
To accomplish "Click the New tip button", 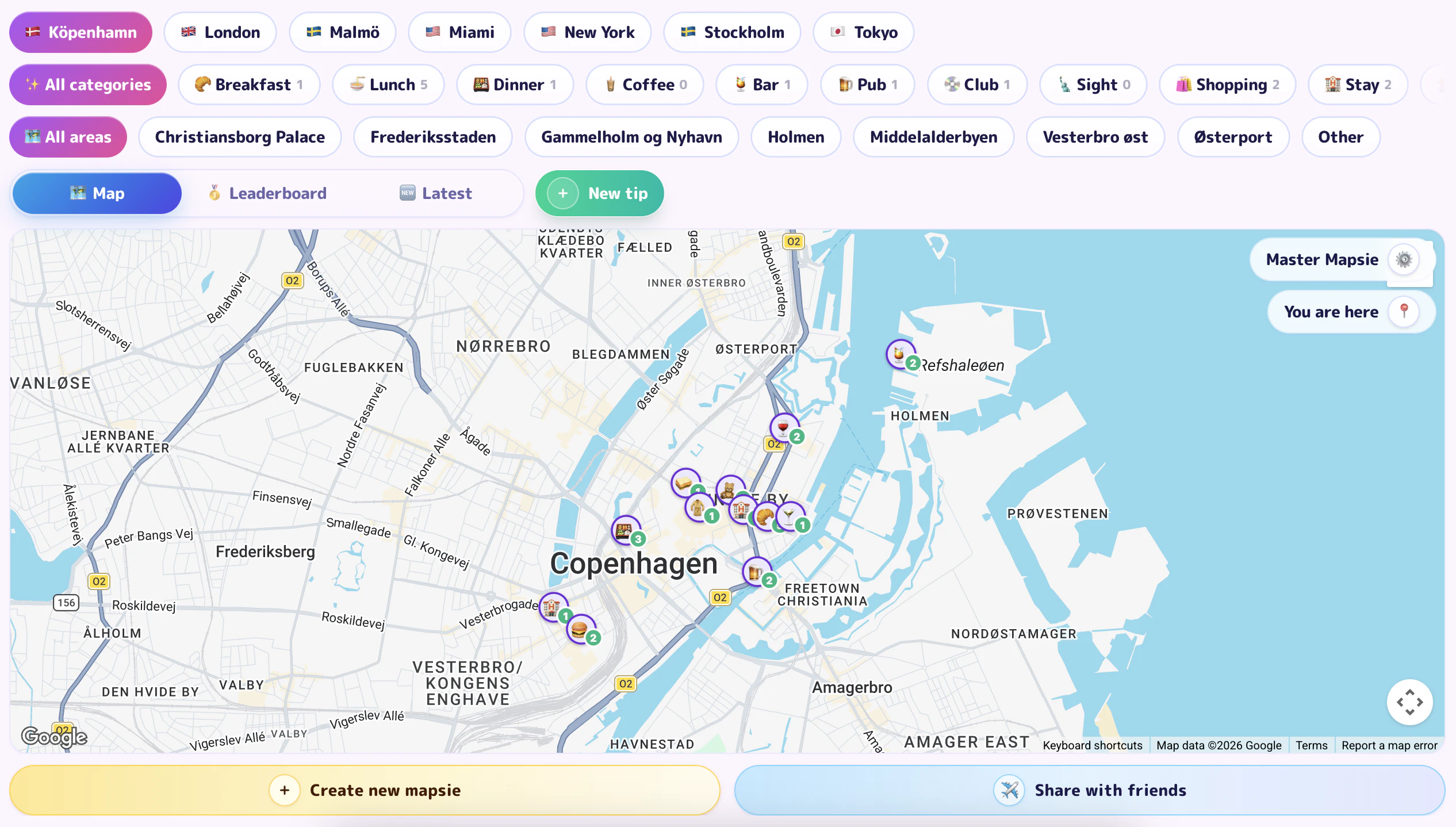I will (x=599, y=193).
